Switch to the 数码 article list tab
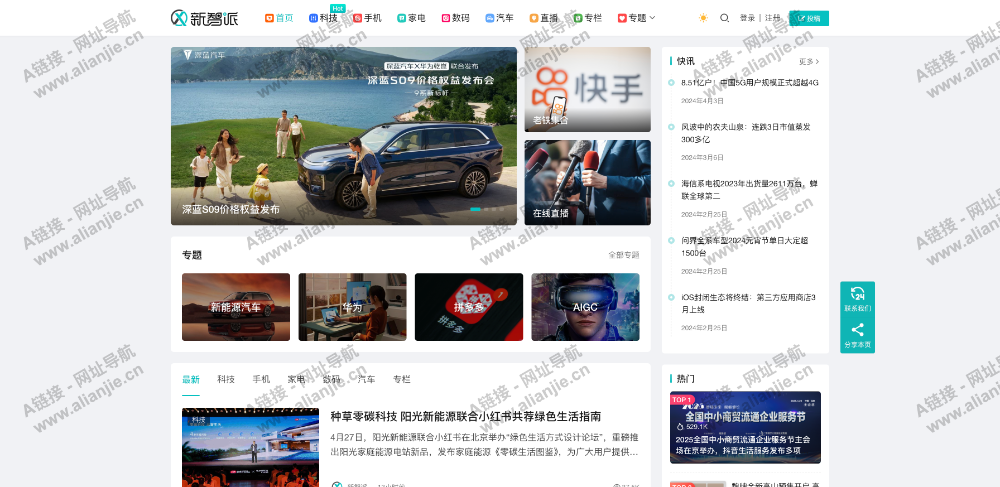 (x=331, y=379)
